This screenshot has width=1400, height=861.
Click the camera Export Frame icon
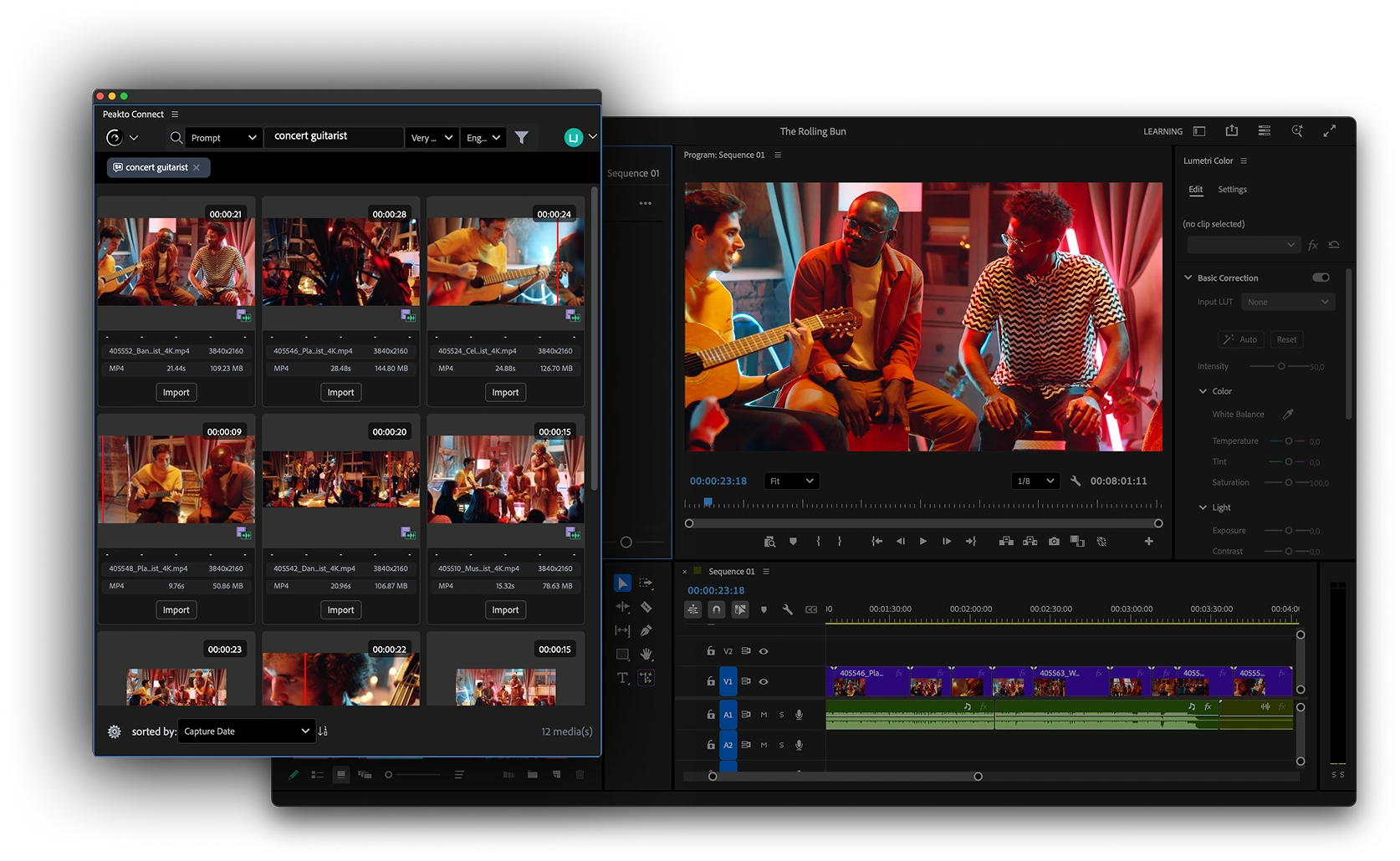[1053, 541]
